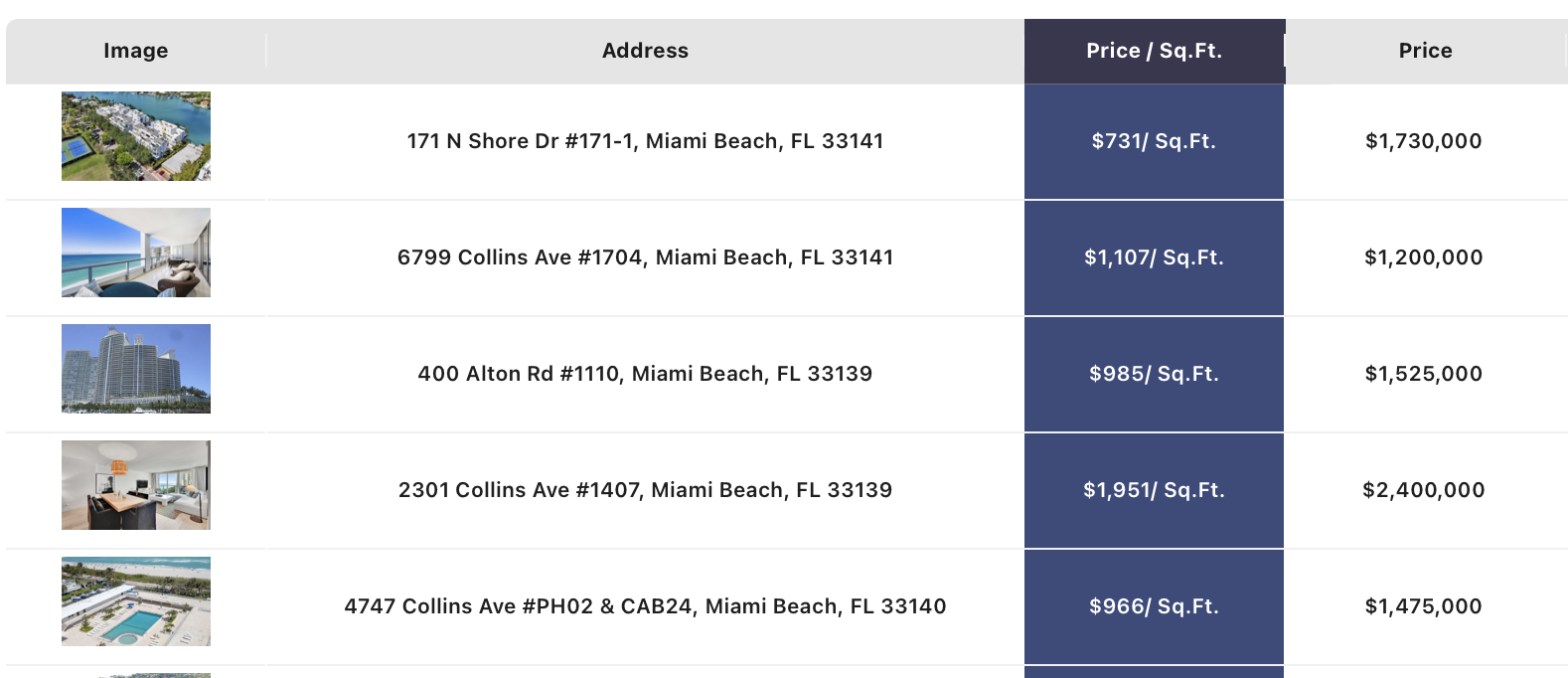Open address 400 Alton Rd #1110

point(645,374)
